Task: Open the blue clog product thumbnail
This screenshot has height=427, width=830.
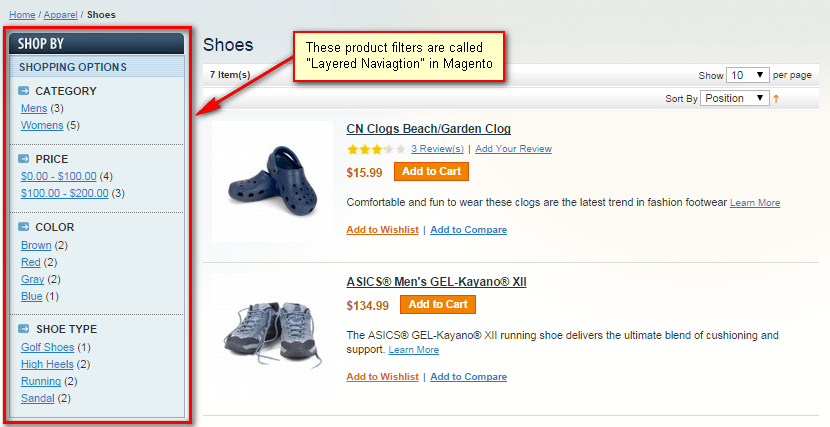Action: pos(272,180)
